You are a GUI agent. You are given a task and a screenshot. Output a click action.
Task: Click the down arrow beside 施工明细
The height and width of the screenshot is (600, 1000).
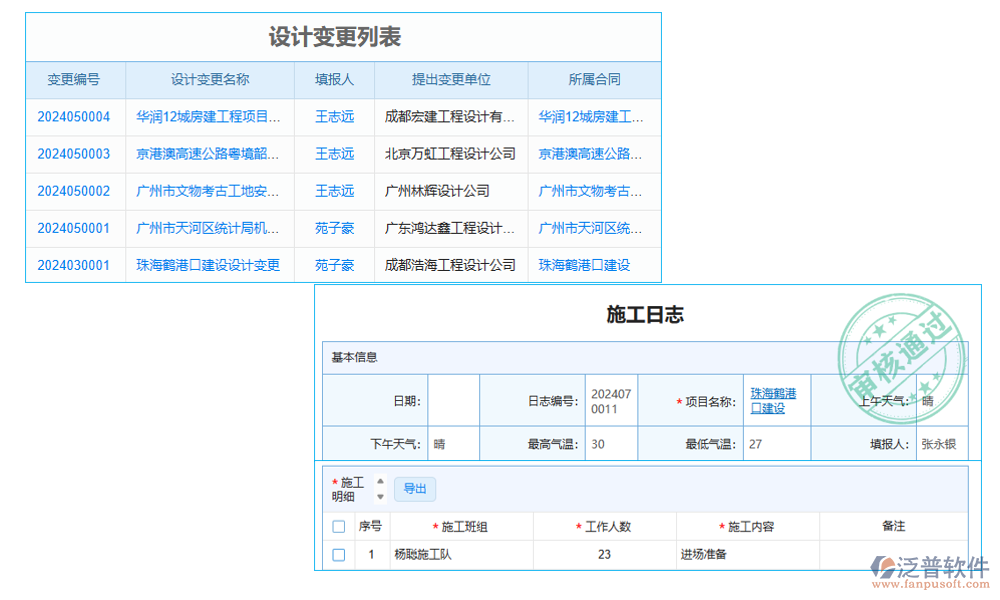coord(381,494)
